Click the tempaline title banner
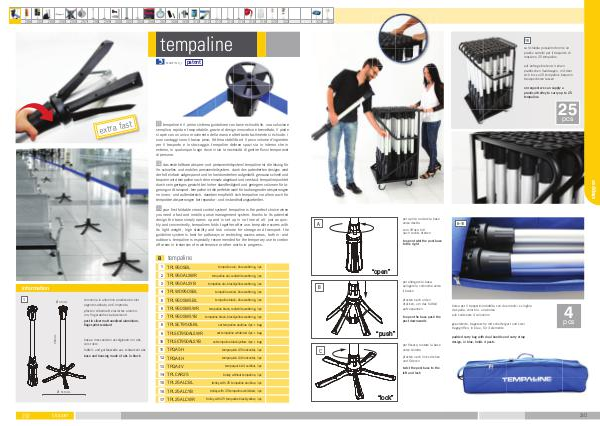The width and height of the screenshot is (600, 426). 224,44
